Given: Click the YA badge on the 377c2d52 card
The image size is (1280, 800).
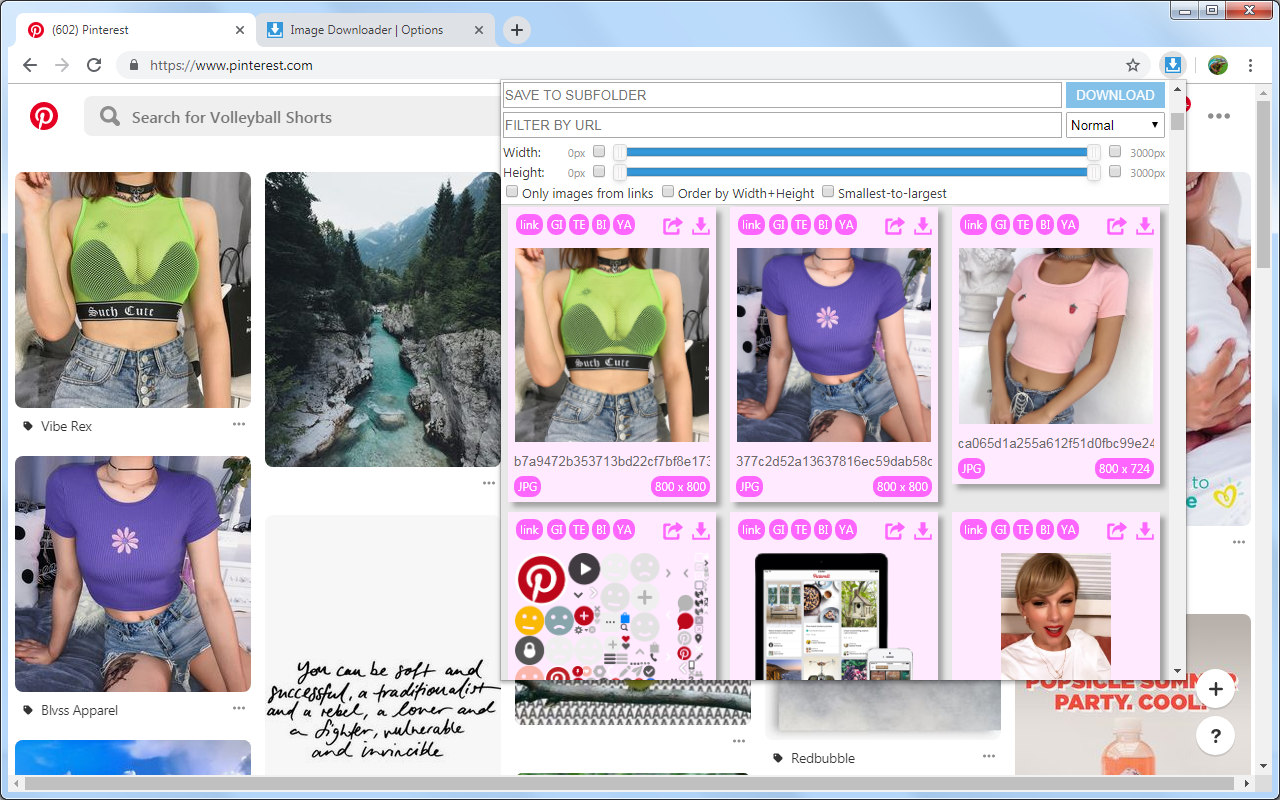Looking at the screenshot, I should pos(846,225).
